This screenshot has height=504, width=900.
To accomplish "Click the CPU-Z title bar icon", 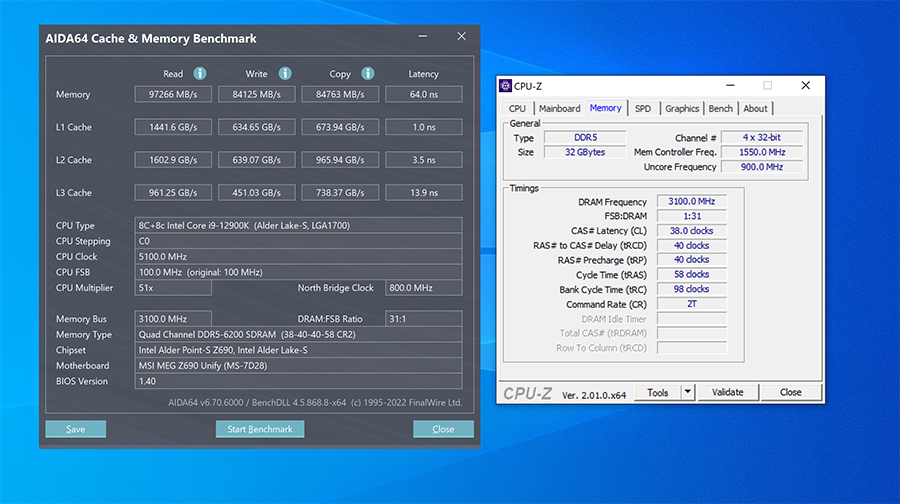I will tap(505, 86).
